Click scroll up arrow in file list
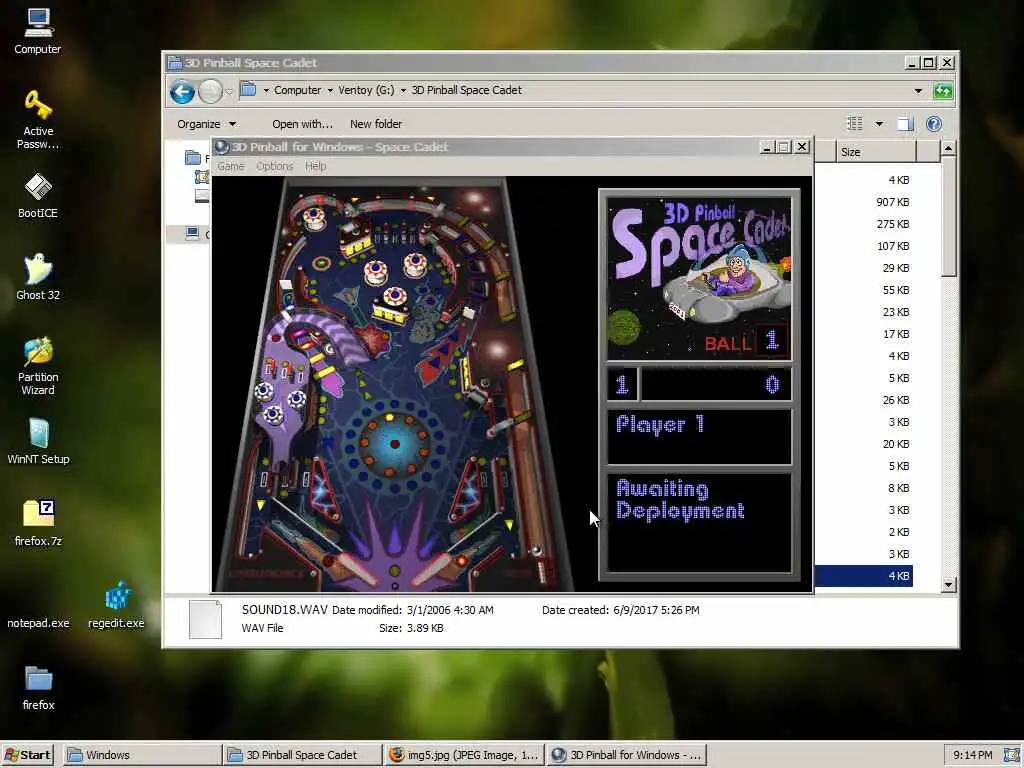Screen dimensions: 1024x768 click(x=948, y=148)
